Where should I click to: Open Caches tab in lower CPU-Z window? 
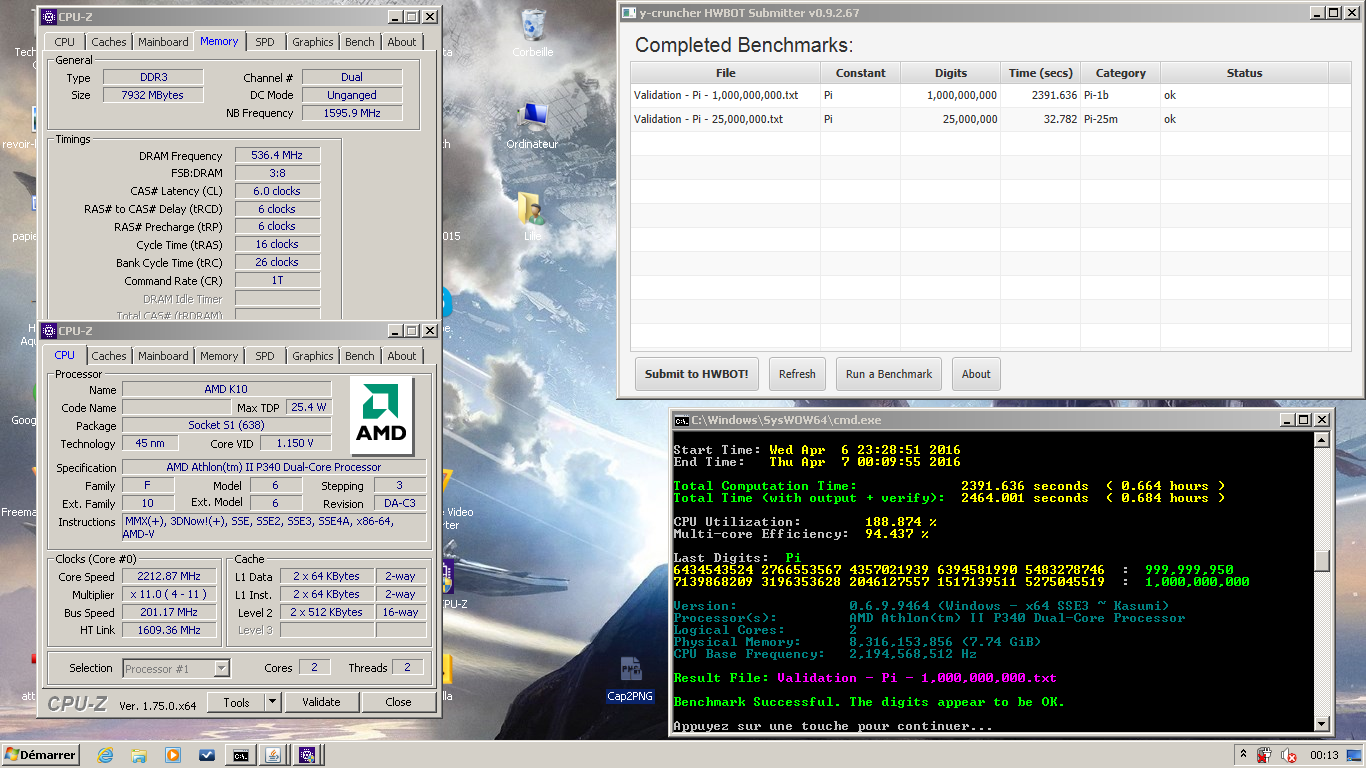(x=109, y=356)
